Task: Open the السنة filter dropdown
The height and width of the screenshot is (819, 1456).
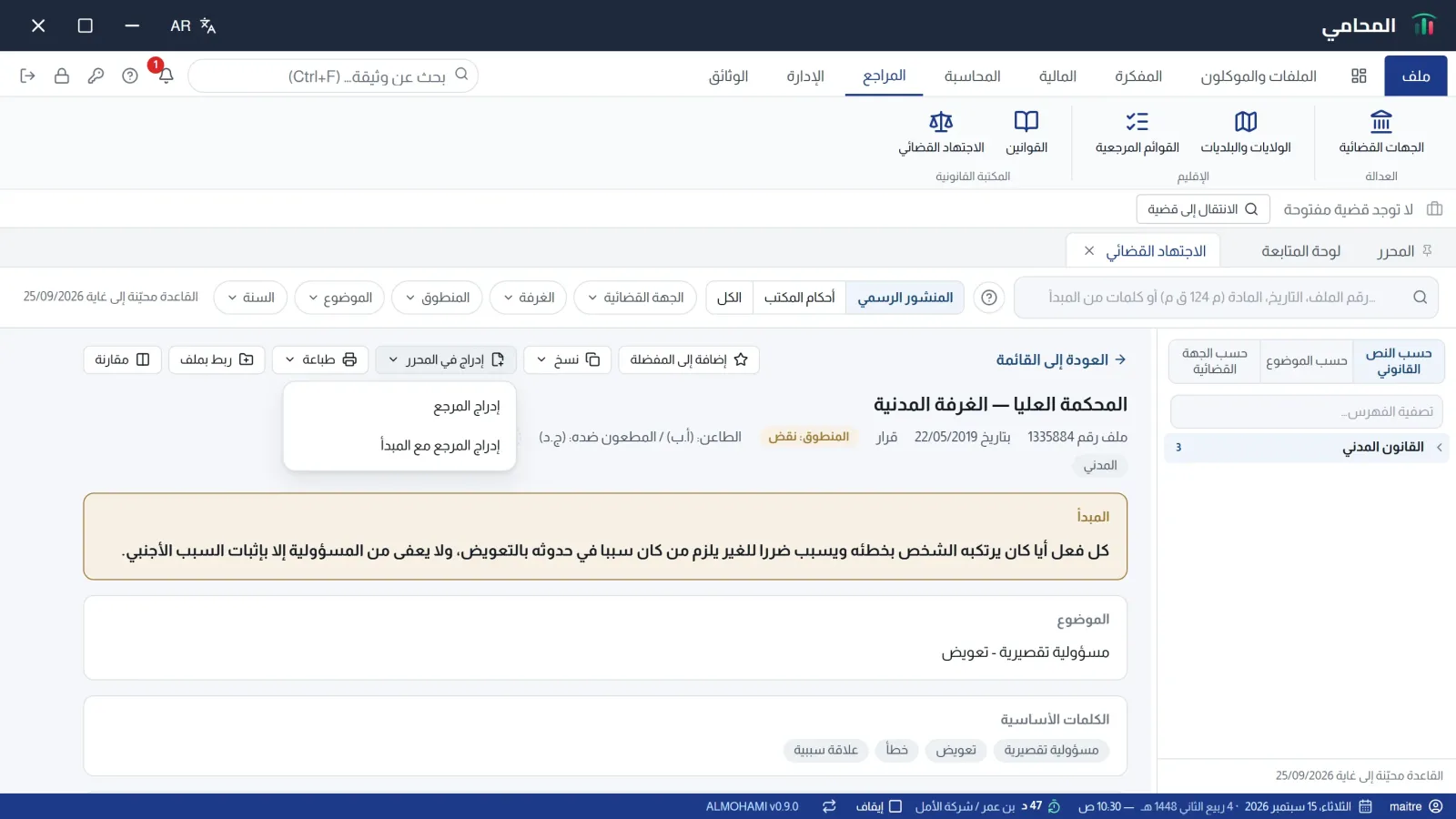Action: pos(250,298)
